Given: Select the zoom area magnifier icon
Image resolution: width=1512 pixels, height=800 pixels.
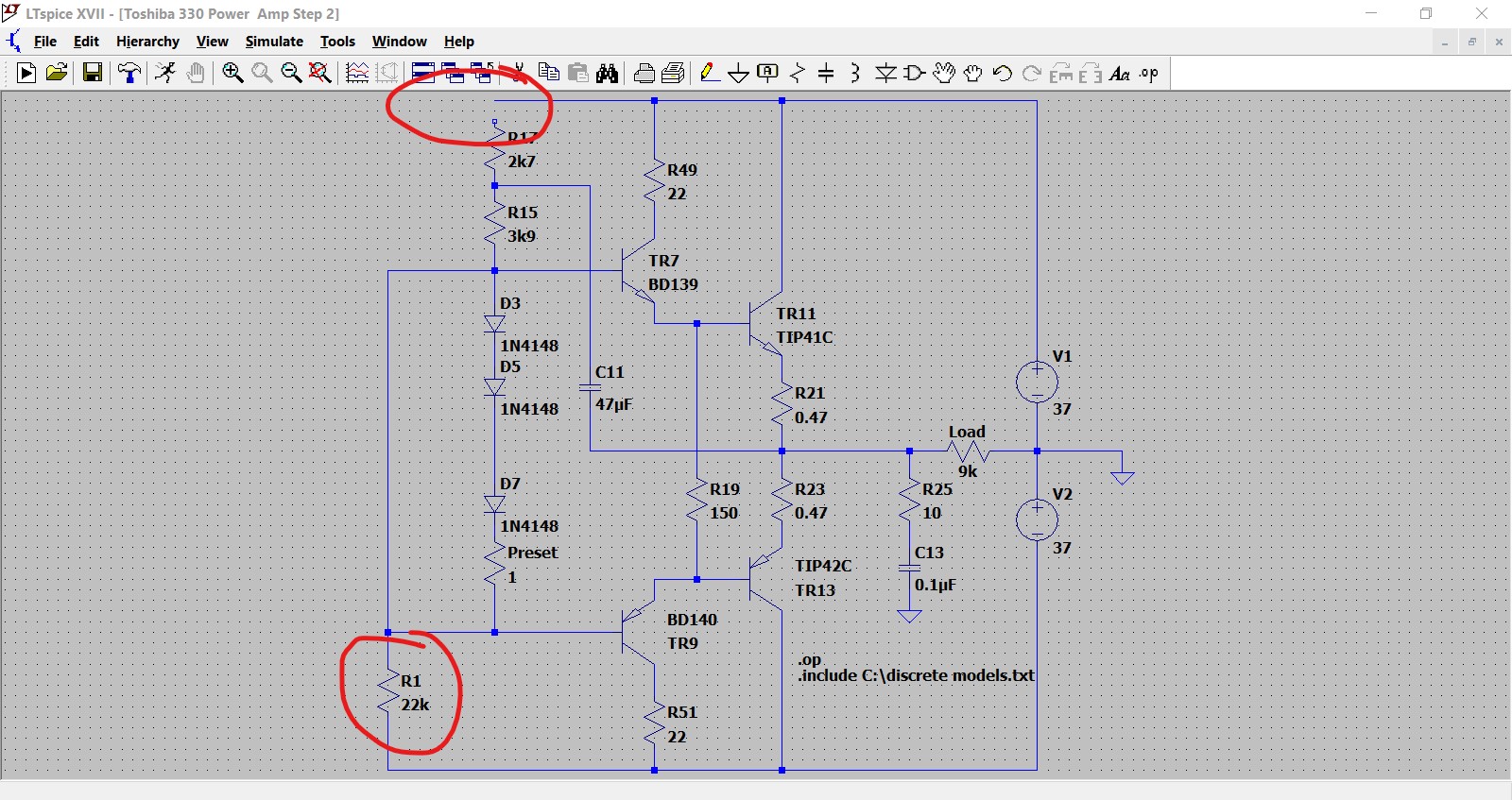Looking at the screenshot, I should pyautogui.click(x=262, y=73).
